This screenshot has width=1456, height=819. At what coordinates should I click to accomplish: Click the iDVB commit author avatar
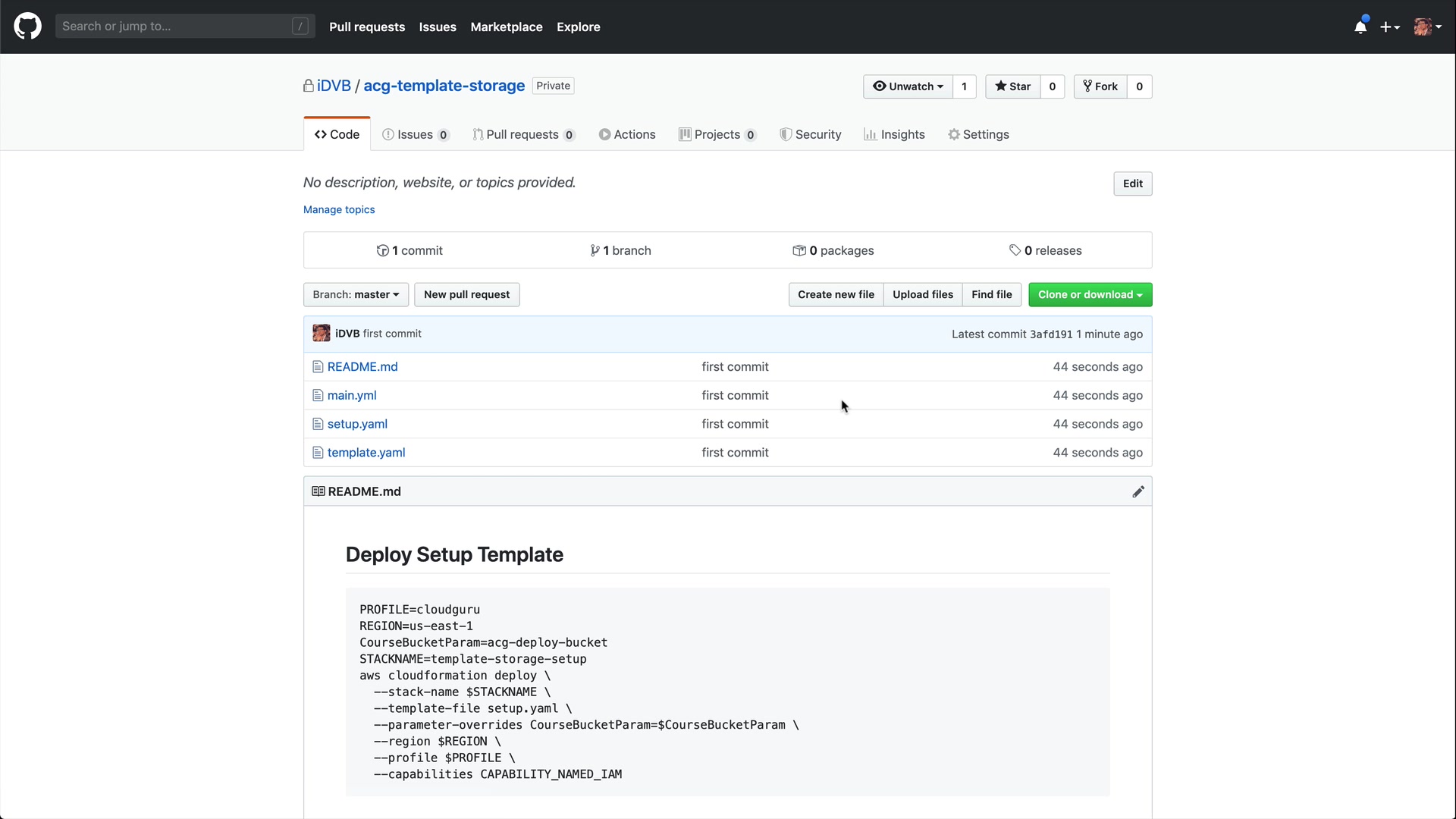(322, 334)
